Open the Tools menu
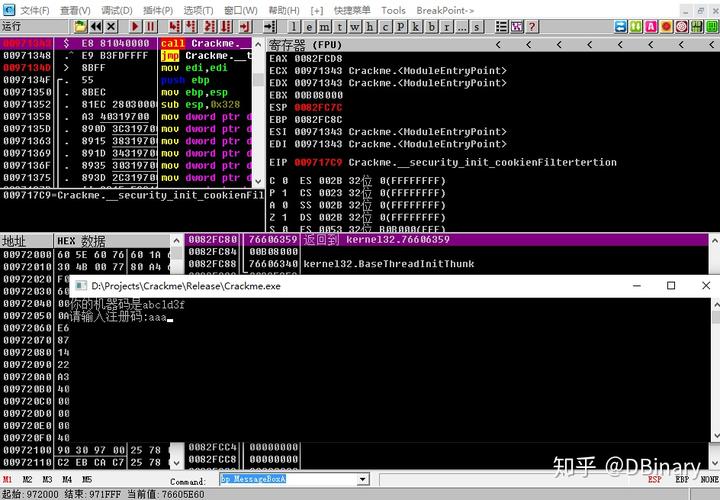The image size is (720, 500). coord(394,10)
